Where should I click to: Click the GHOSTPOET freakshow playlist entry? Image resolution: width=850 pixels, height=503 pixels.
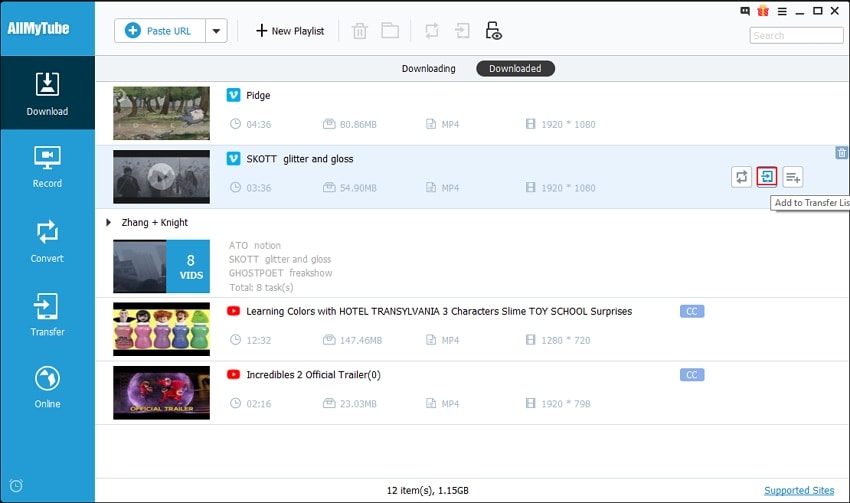pyautogui.click(x=280, y=273)
